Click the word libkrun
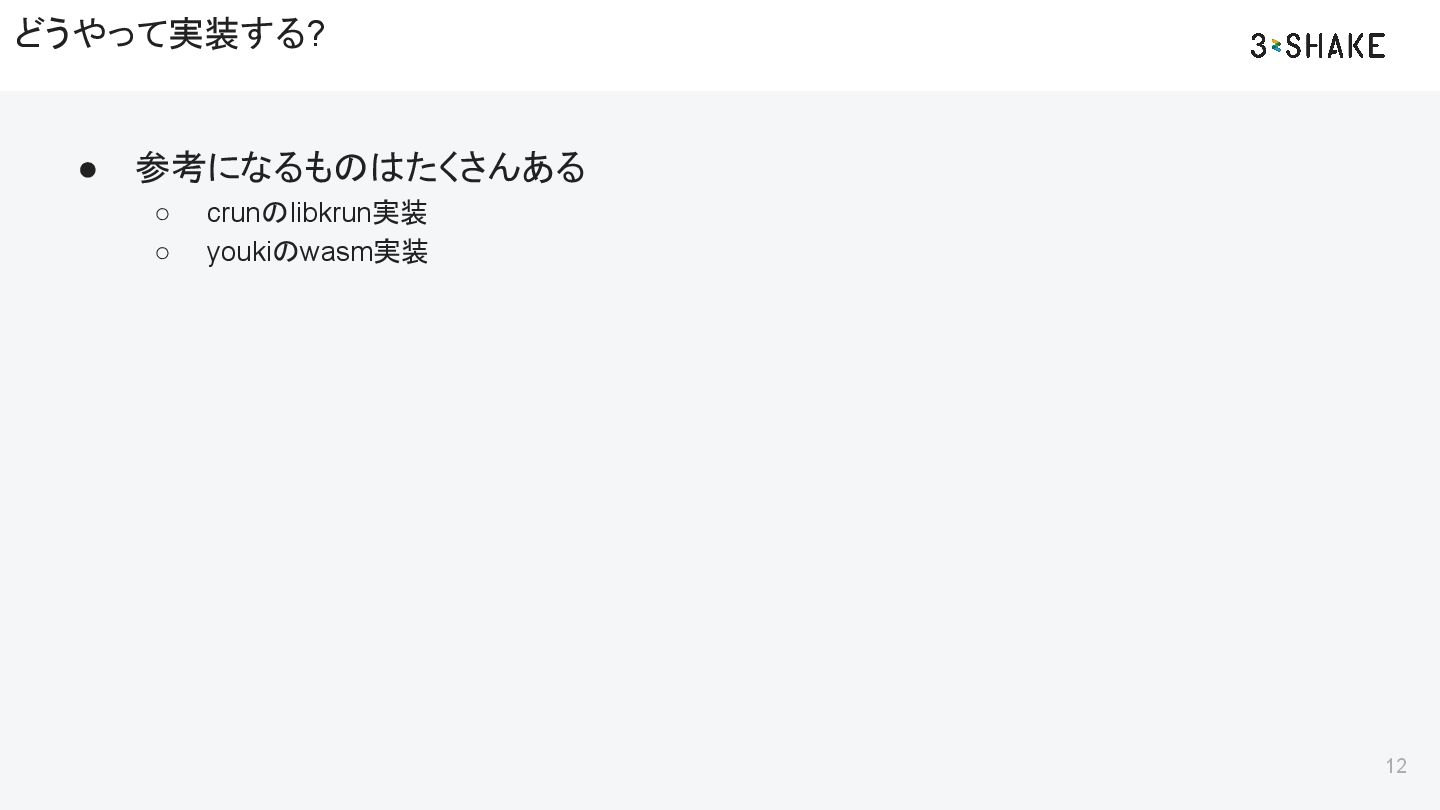Viewport: 1440px width, 810px height. tap(330, 213)
